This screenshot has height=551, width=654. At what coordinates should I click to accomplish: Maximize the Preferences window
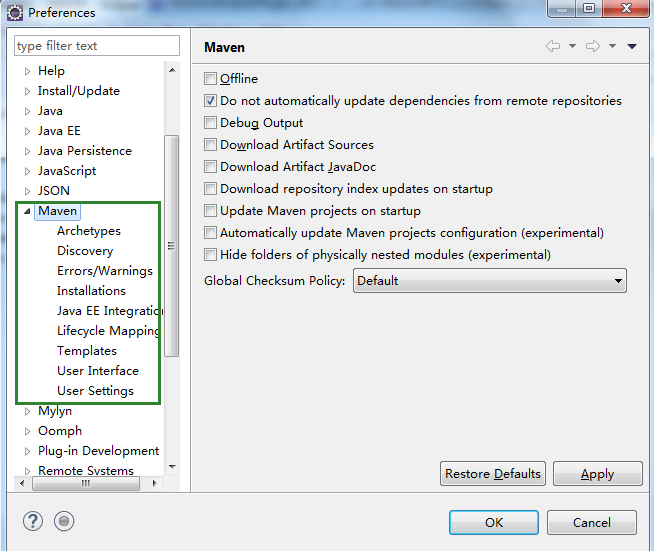589,8
